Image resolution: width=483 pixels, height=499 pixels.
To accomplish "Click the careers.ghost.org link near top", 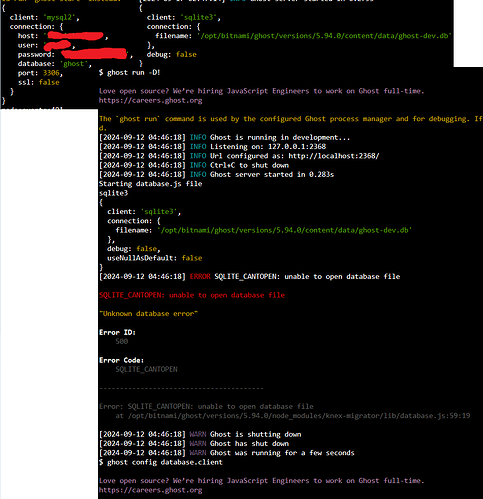I will (150, 100).
